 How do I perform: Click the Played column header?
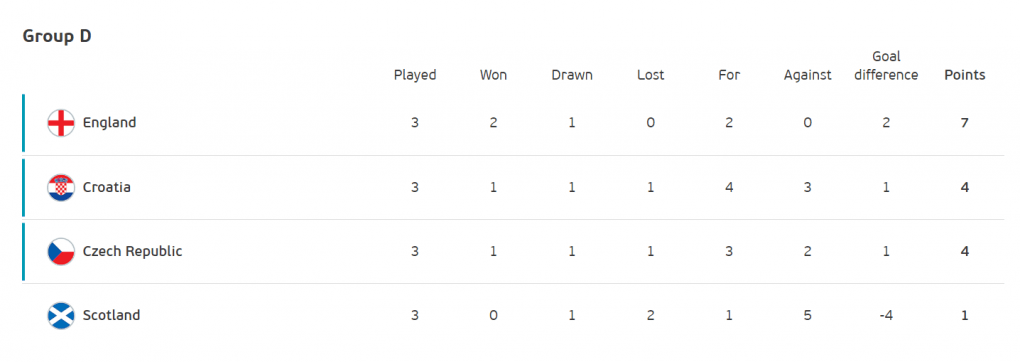click(x=415, y=75)
